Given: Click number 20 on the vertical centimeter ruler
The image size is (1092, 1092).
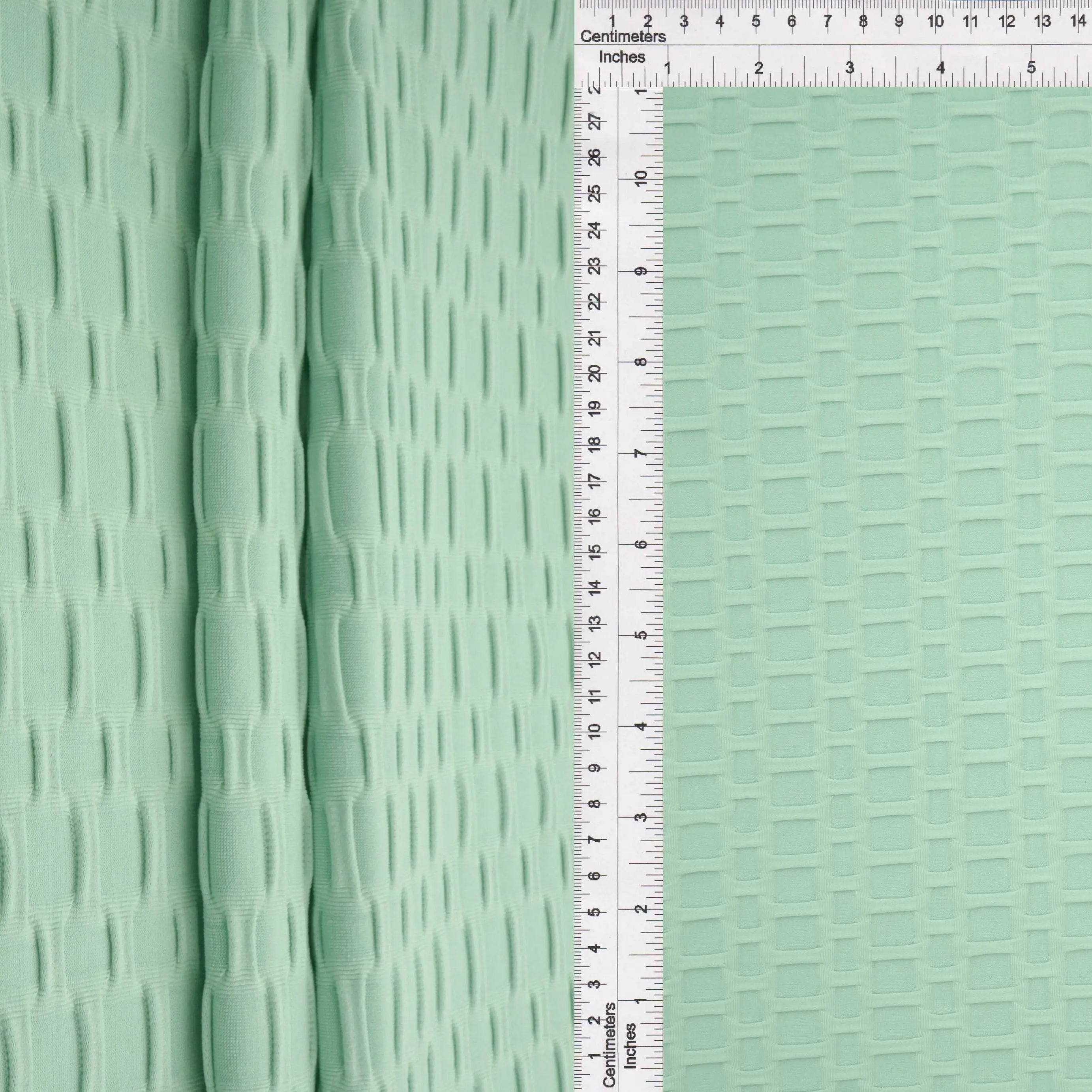Looking at the screenshot, I should click(595, 373).
